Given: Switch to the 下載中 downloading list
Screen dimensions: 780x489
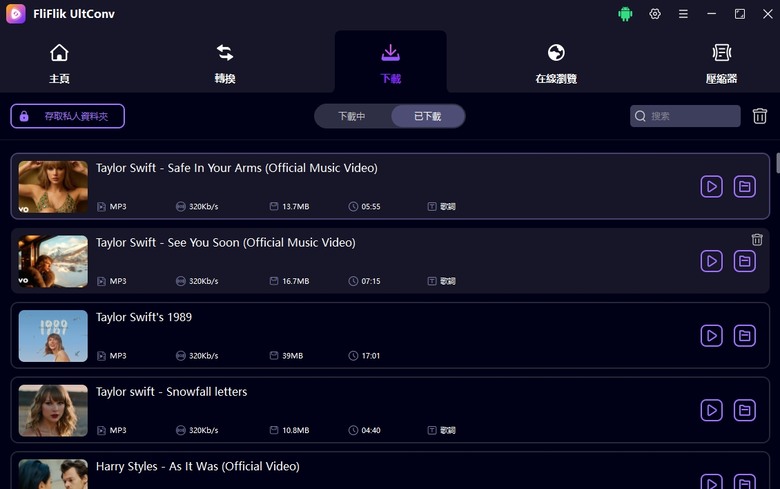Looking at the screenshot, I should [x=352, y=116].
